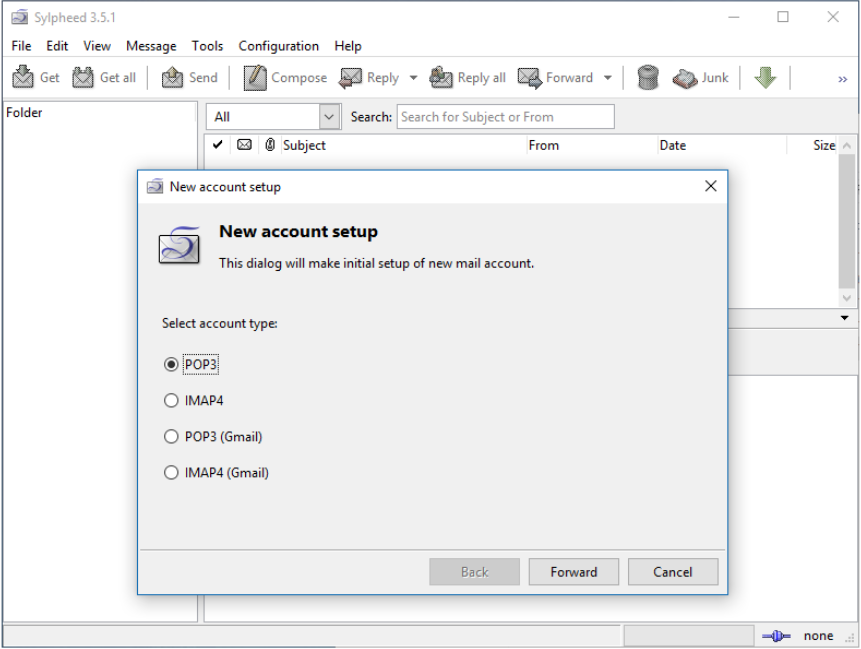Open the Reply dropdown arrow
This screenshot has width=861, height=649.
pos(413,78)
